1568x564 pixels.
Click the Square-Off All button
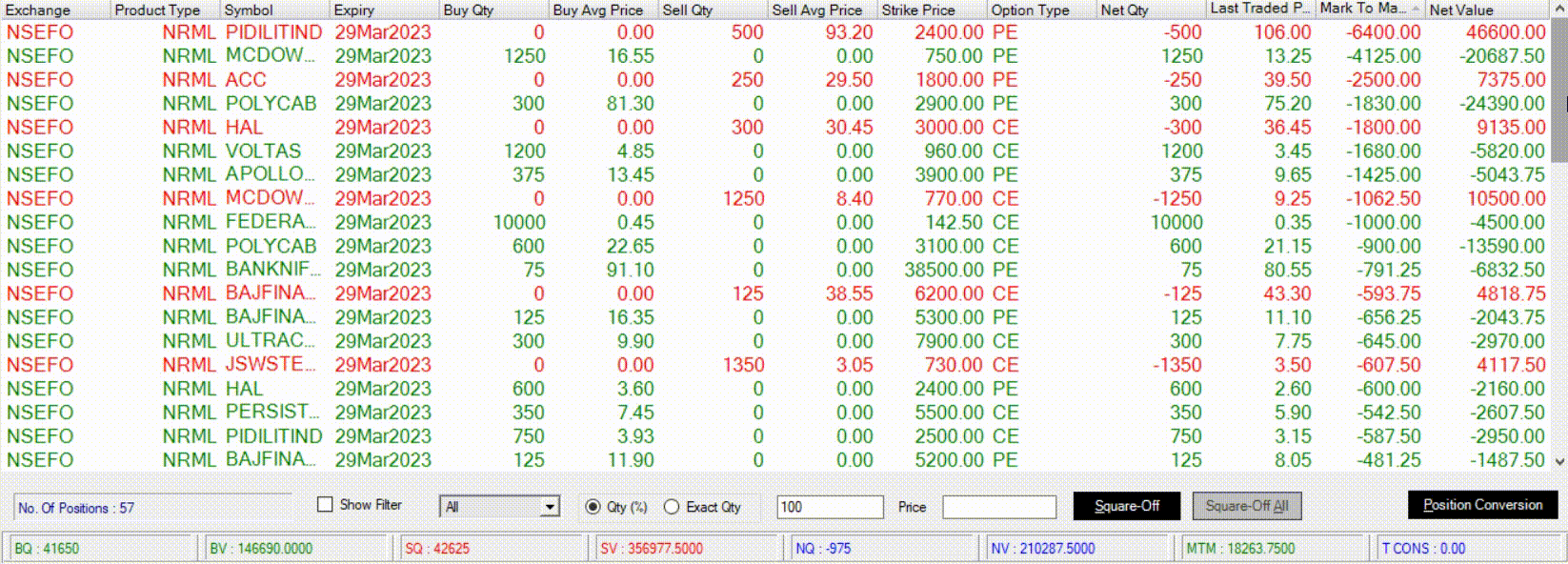(x=1247, y=506)
